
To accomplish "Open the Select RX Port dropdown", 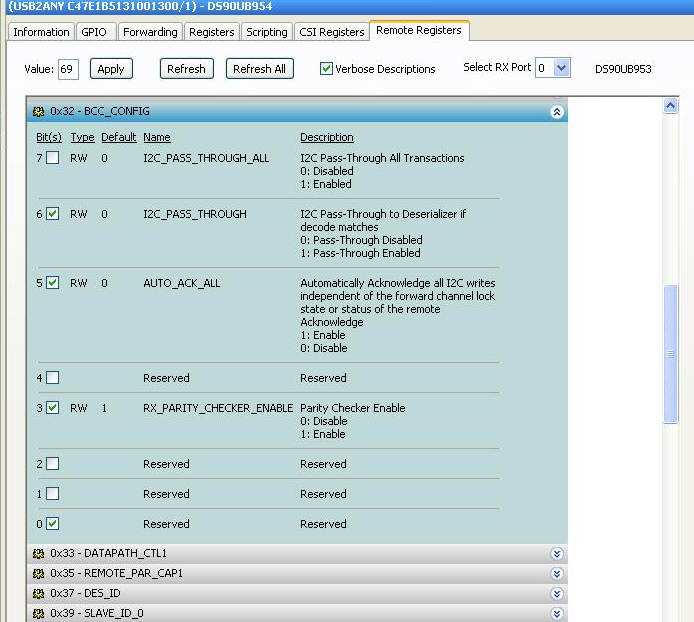I will coord(562,68).
